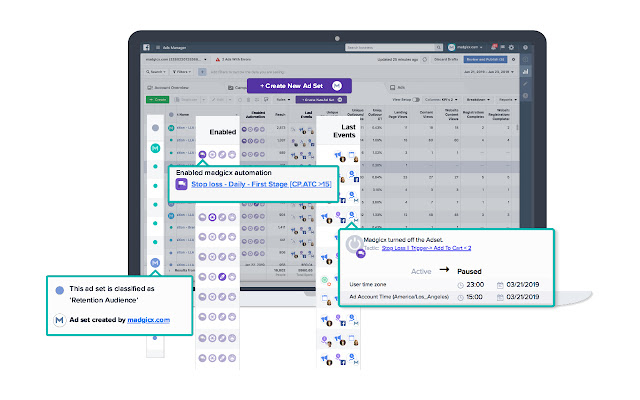This screenshot has width=640, height=400.
Task: Open the Search dropdown
Action: (x=156, y=72)
